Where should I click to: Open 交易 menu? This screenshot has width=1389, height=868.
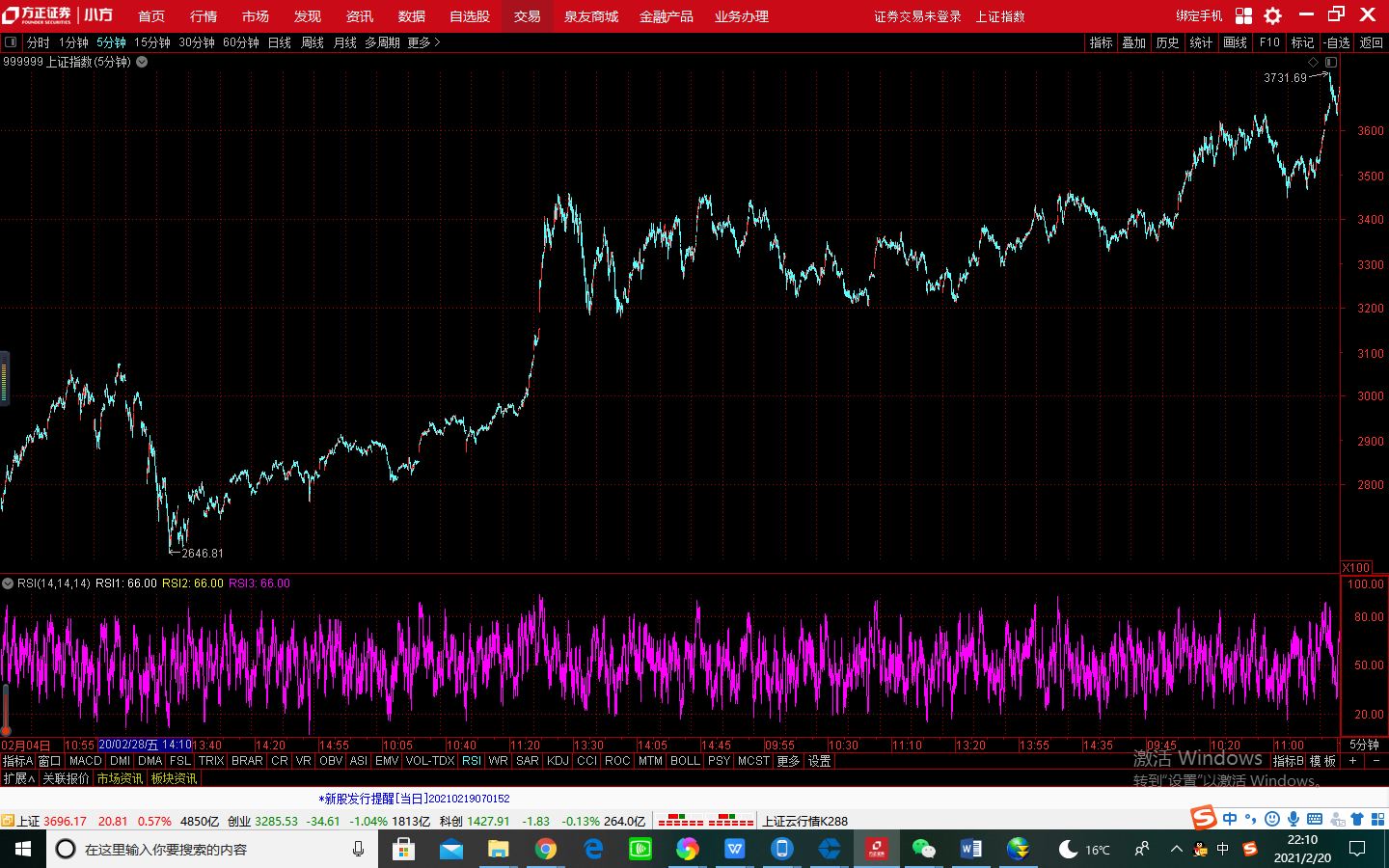click(x=527, y=16)
